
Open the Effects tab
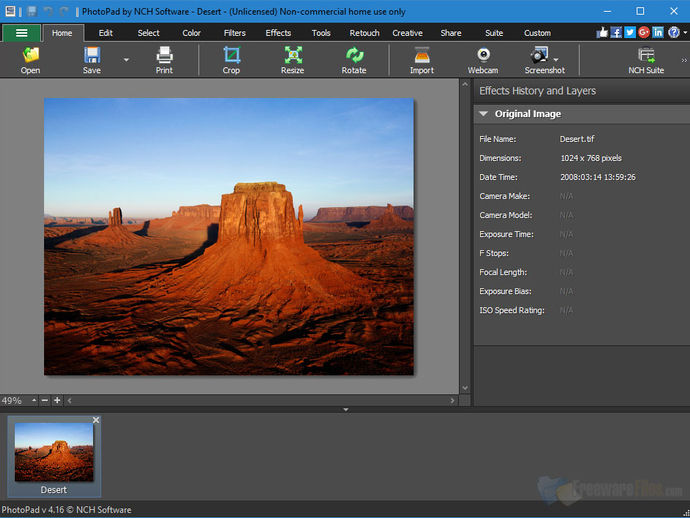coord(278,33)
